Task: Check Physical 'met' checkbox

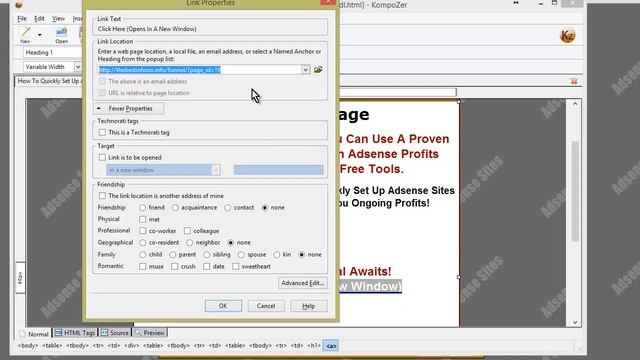Action: tap(142, 219)
